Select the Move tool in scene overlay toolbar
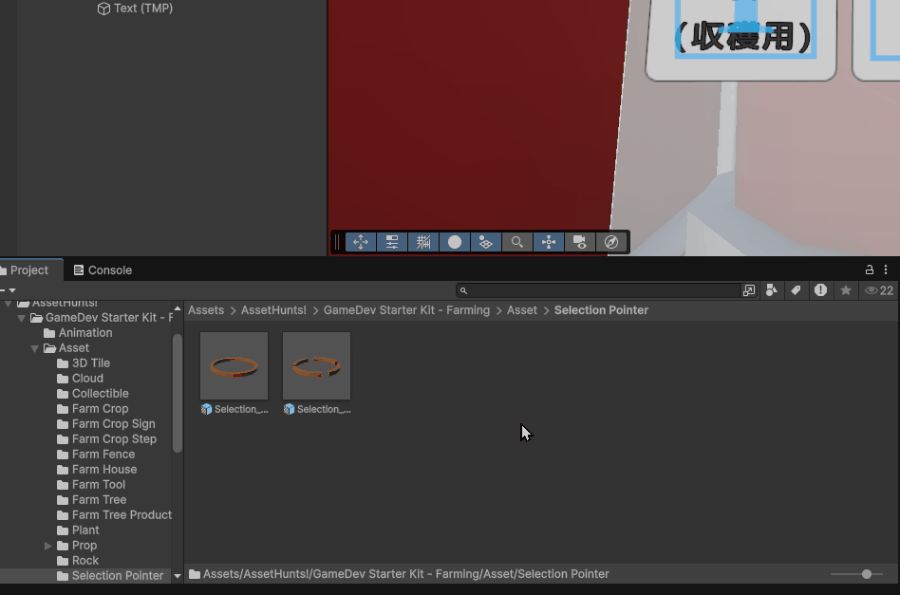Viewport: 900px width, 595px height. (x=361, y=242)
